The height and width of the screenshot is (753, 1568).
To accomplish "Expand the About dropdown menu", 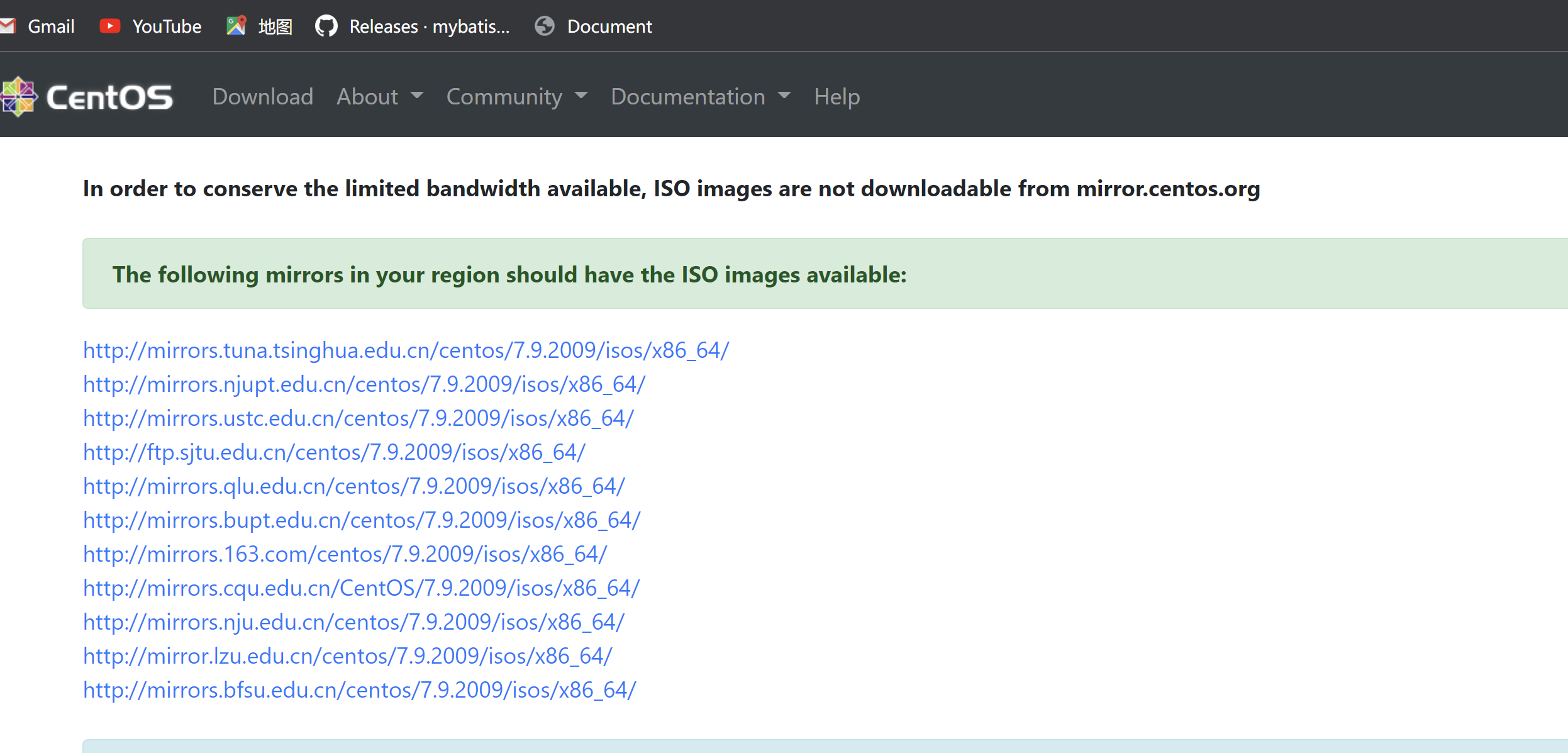I will point(380,97).
